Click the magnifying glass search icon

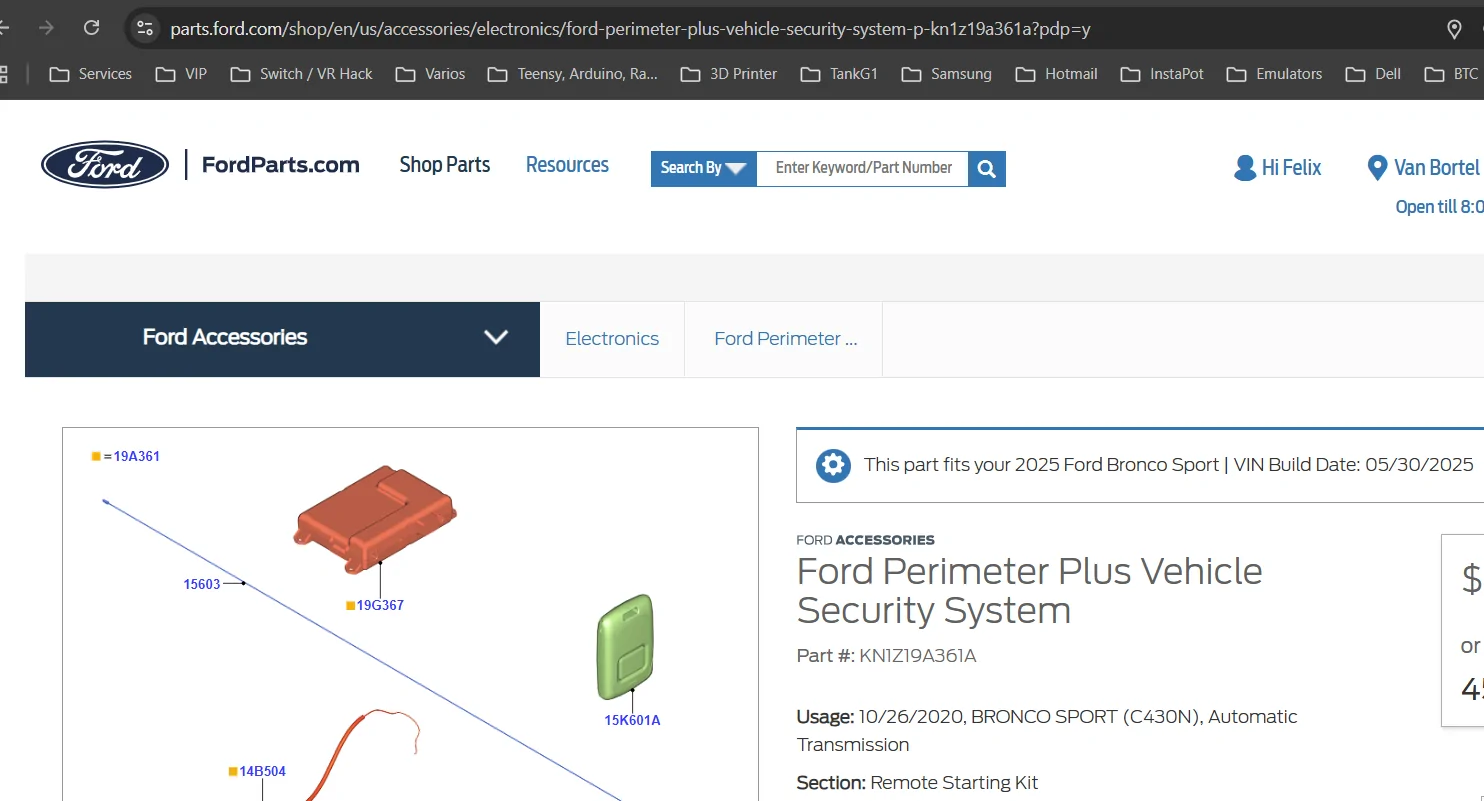coord(986,168)
